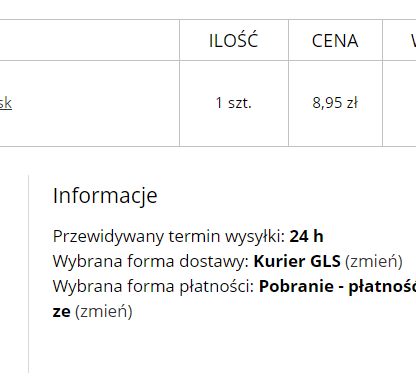Click the bold "Pobranie - płatność" payment text

tap(337, 286)
